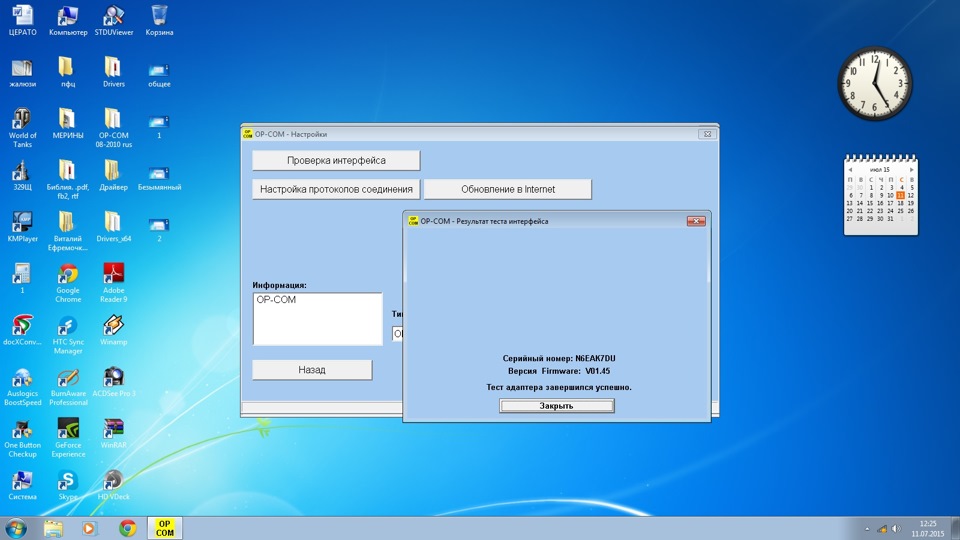Select жалюзи desktop icon
Image resolution: width=960 pixels, height=540 pixels.
click(x=22, y=72)
